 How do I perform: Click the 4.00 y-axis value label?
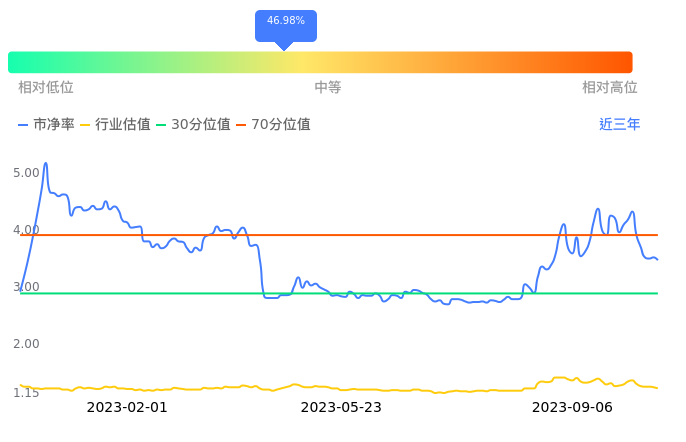coord(26,230)
